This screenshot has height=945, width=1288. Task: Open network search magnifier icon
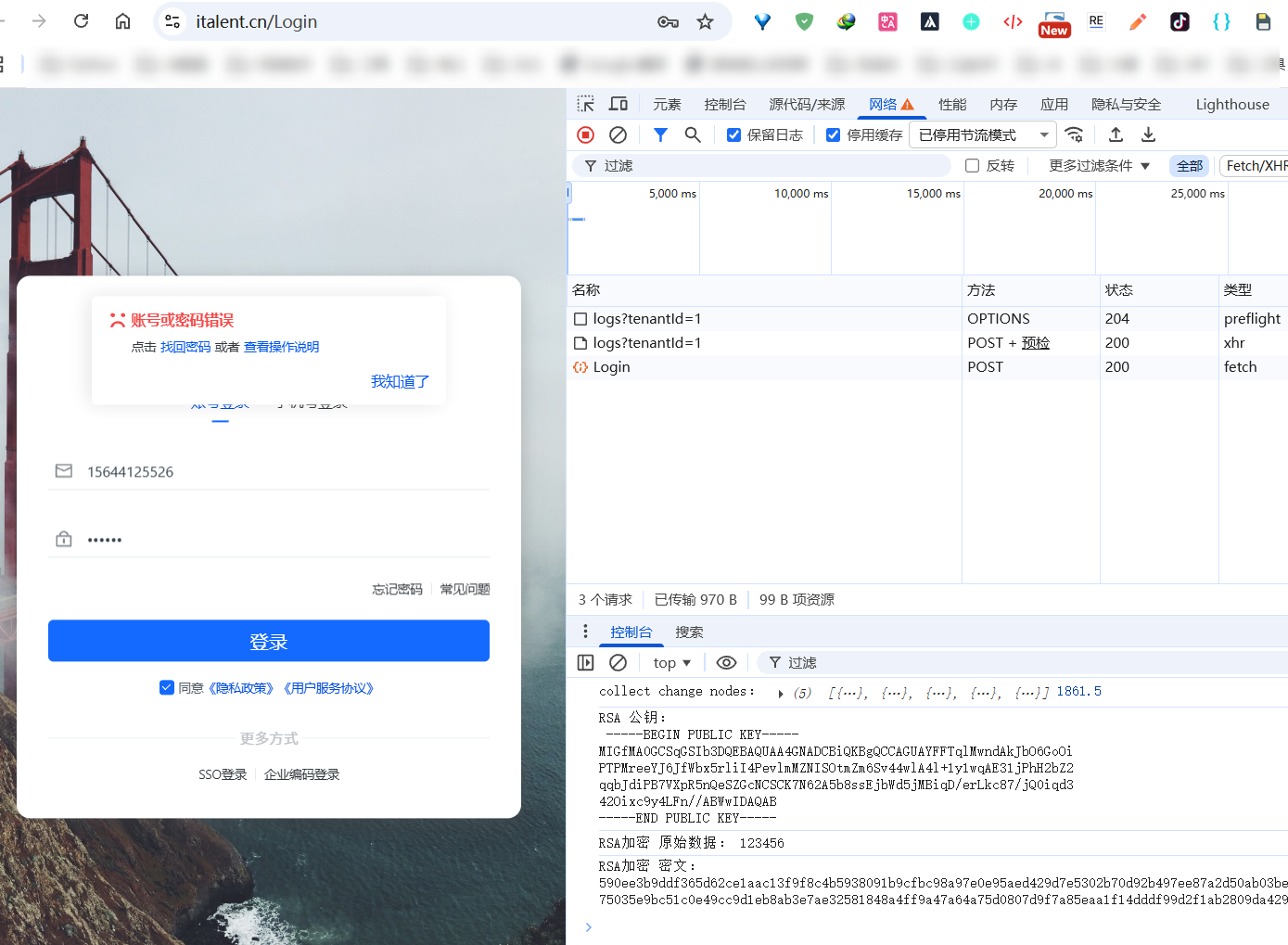click(693, 134)
